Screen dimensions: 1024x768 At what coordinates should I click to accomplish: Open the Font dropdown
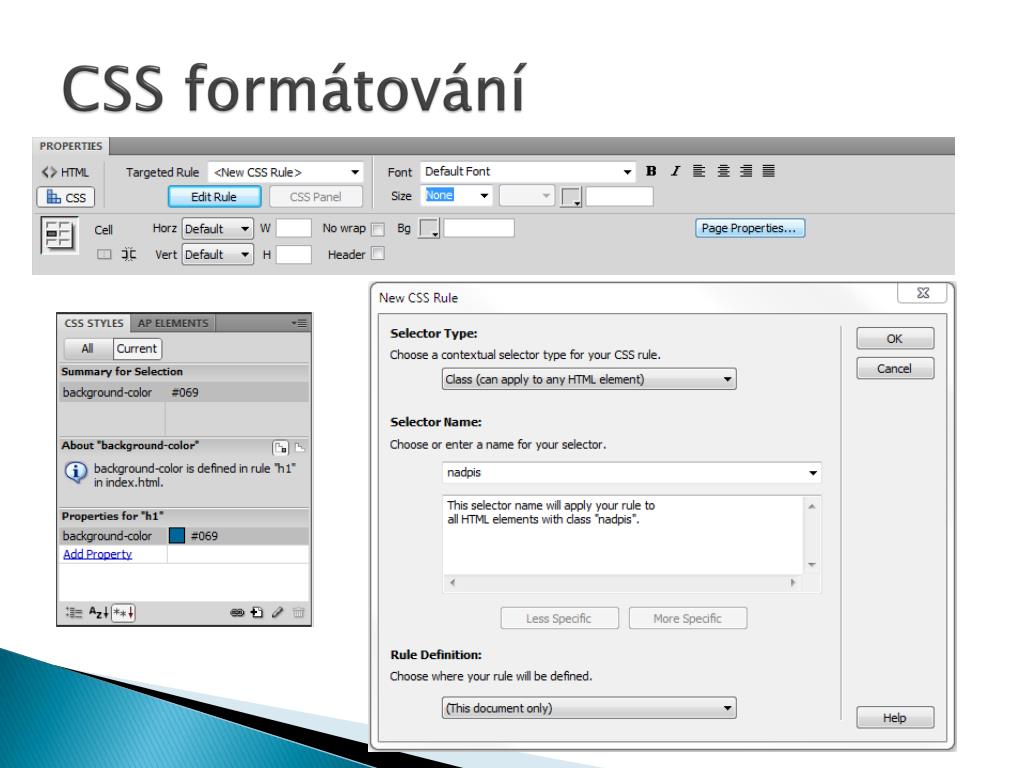527,172
